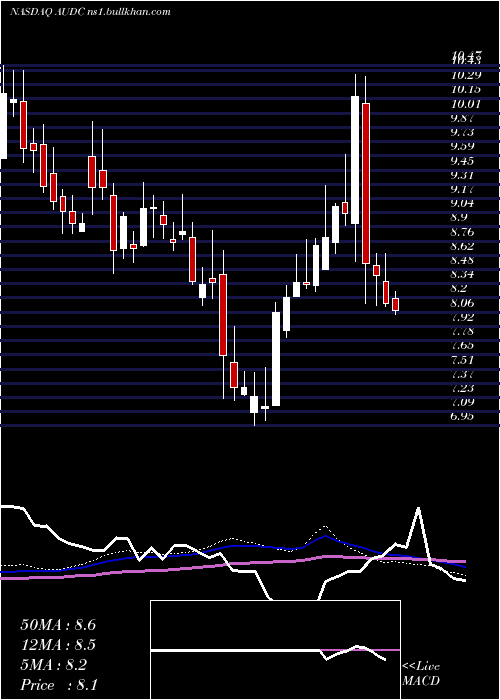Click the NASDAQ AUDC chart title text

[90, 12]
